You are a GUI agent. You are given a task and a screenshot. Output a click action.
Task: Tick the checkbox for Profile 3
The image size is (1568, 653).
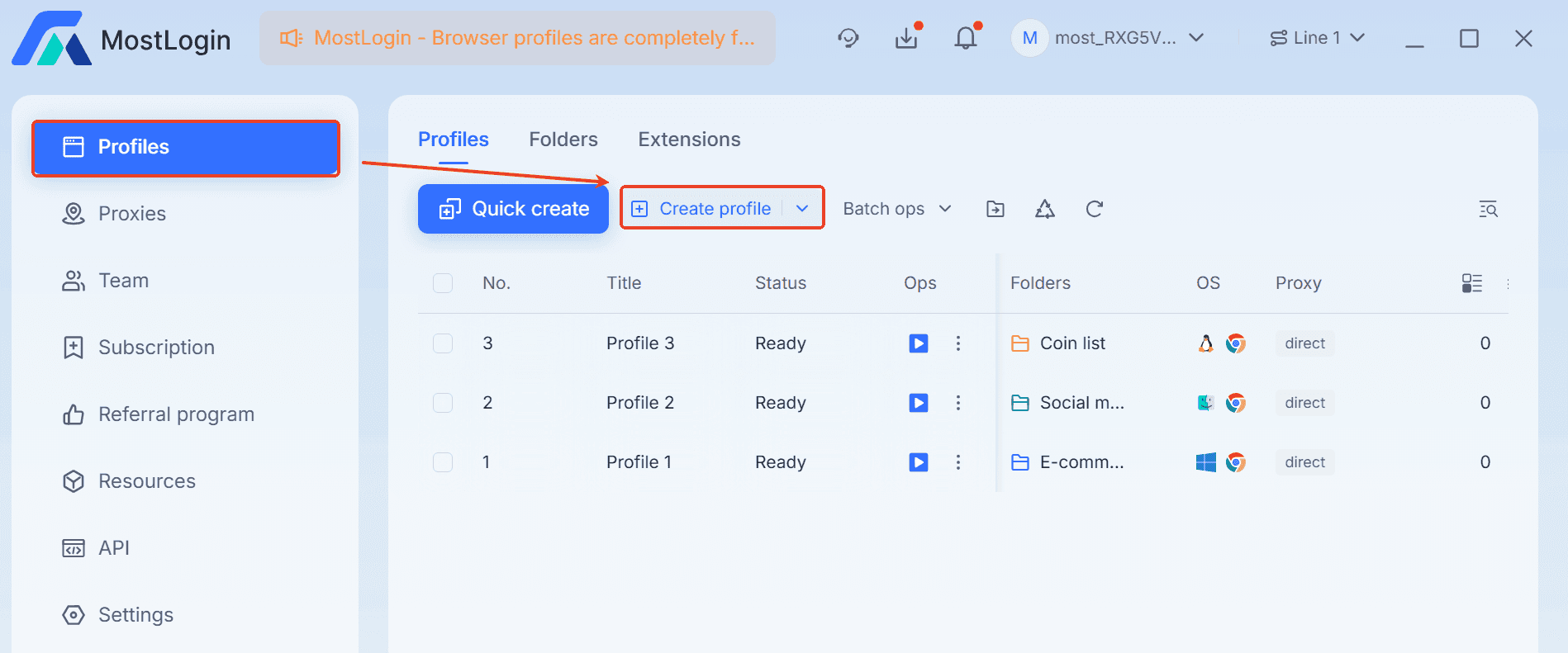(x=443, y=343)
